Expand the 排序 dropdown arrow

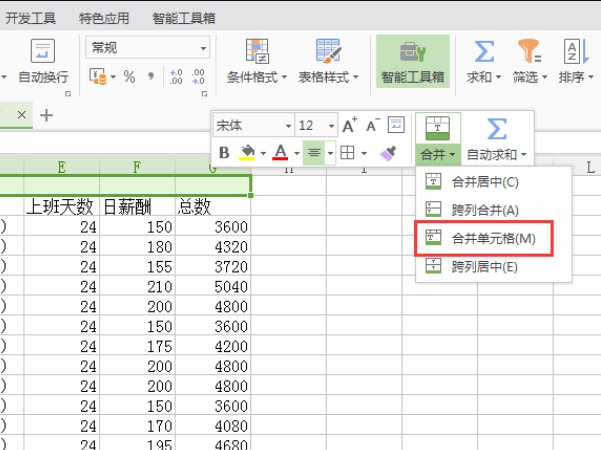(591, 77)
